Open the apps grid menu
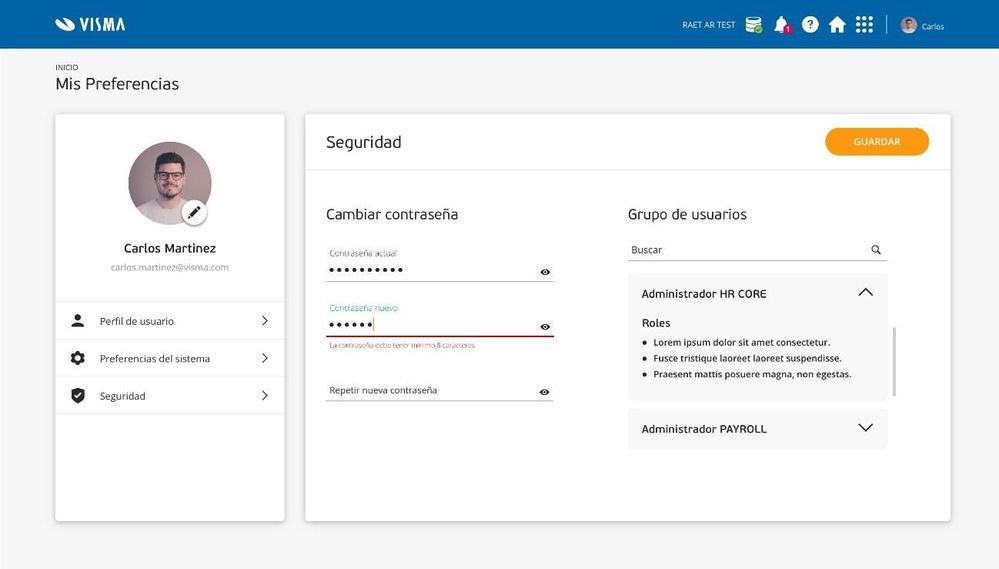 coord(864,25)
